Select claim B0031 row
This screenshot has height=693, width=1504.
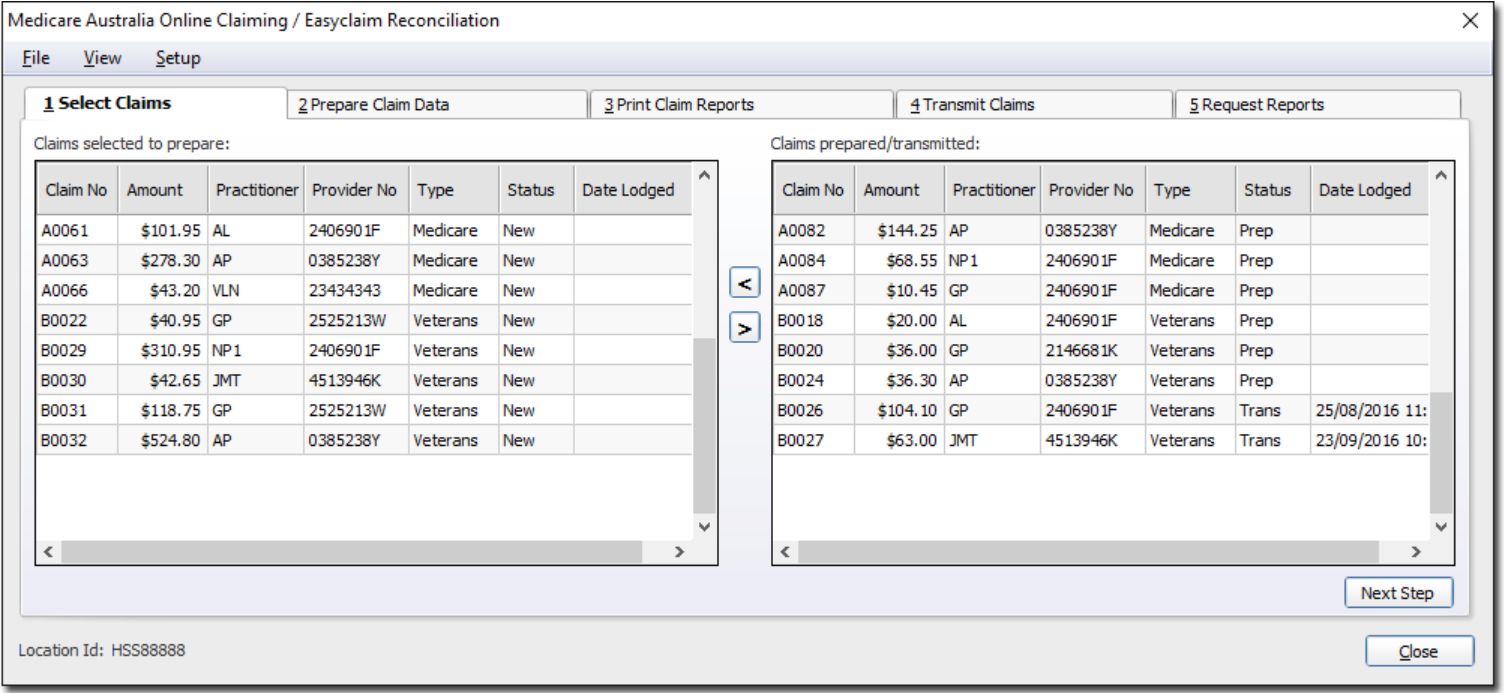click(x=364, y=410)
